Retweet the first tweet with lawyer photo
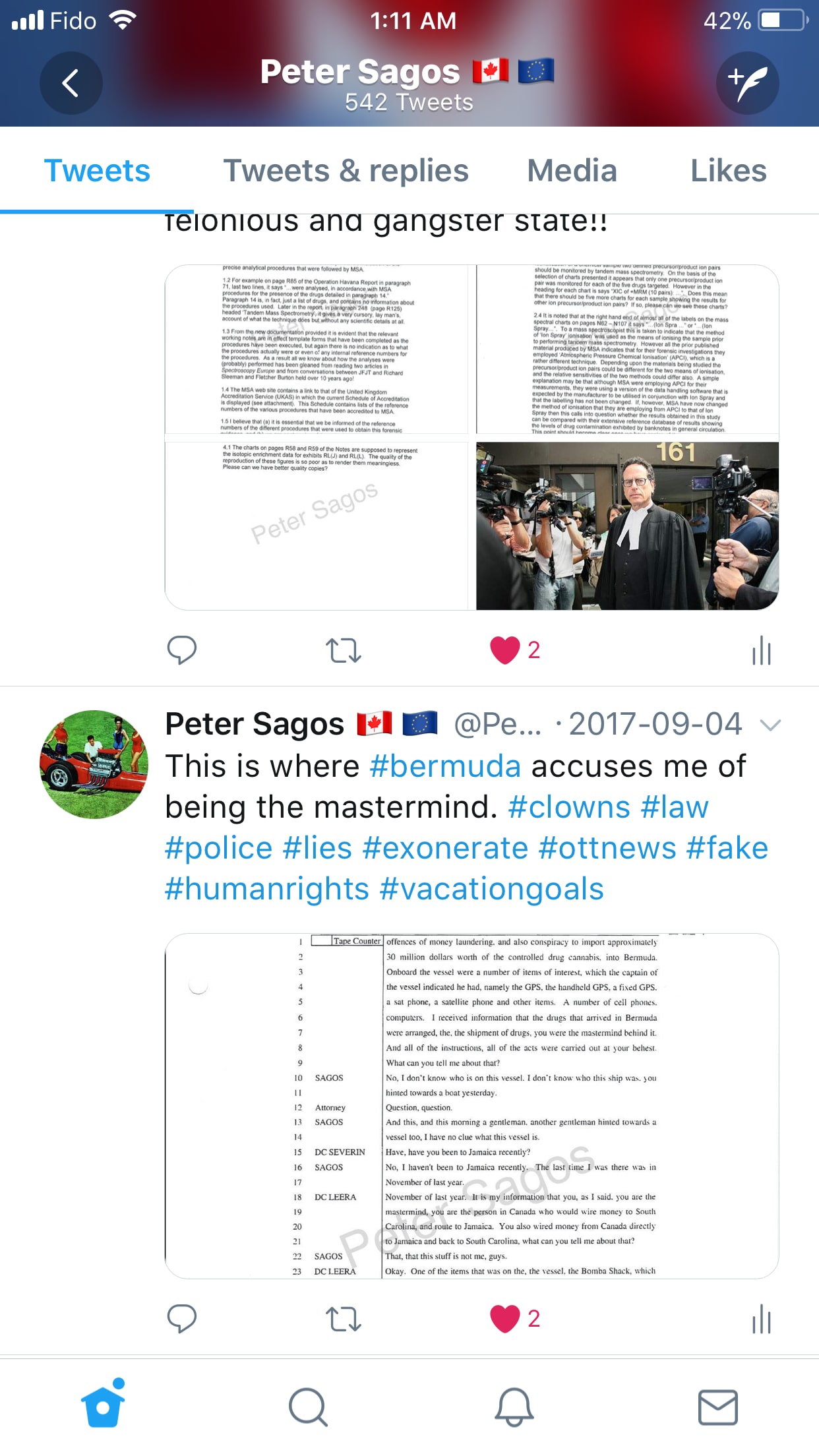 tap(344, 650)
